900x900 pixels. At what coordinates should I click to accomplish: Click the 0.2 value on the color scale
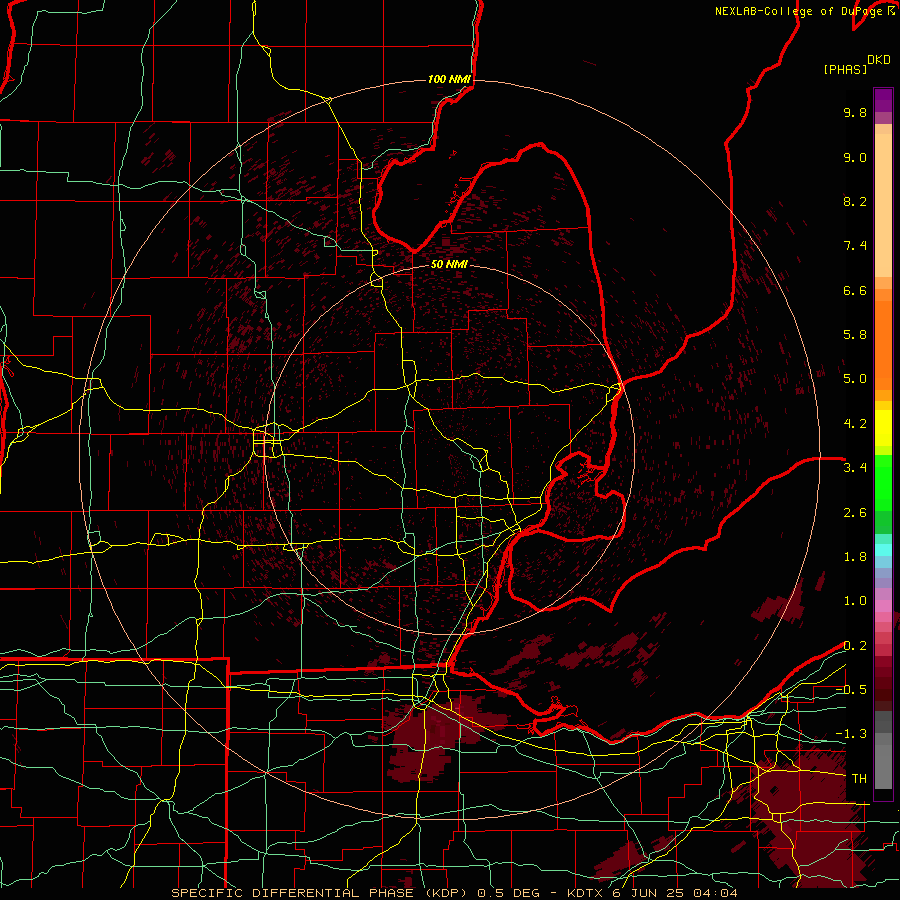click(855, 646)
